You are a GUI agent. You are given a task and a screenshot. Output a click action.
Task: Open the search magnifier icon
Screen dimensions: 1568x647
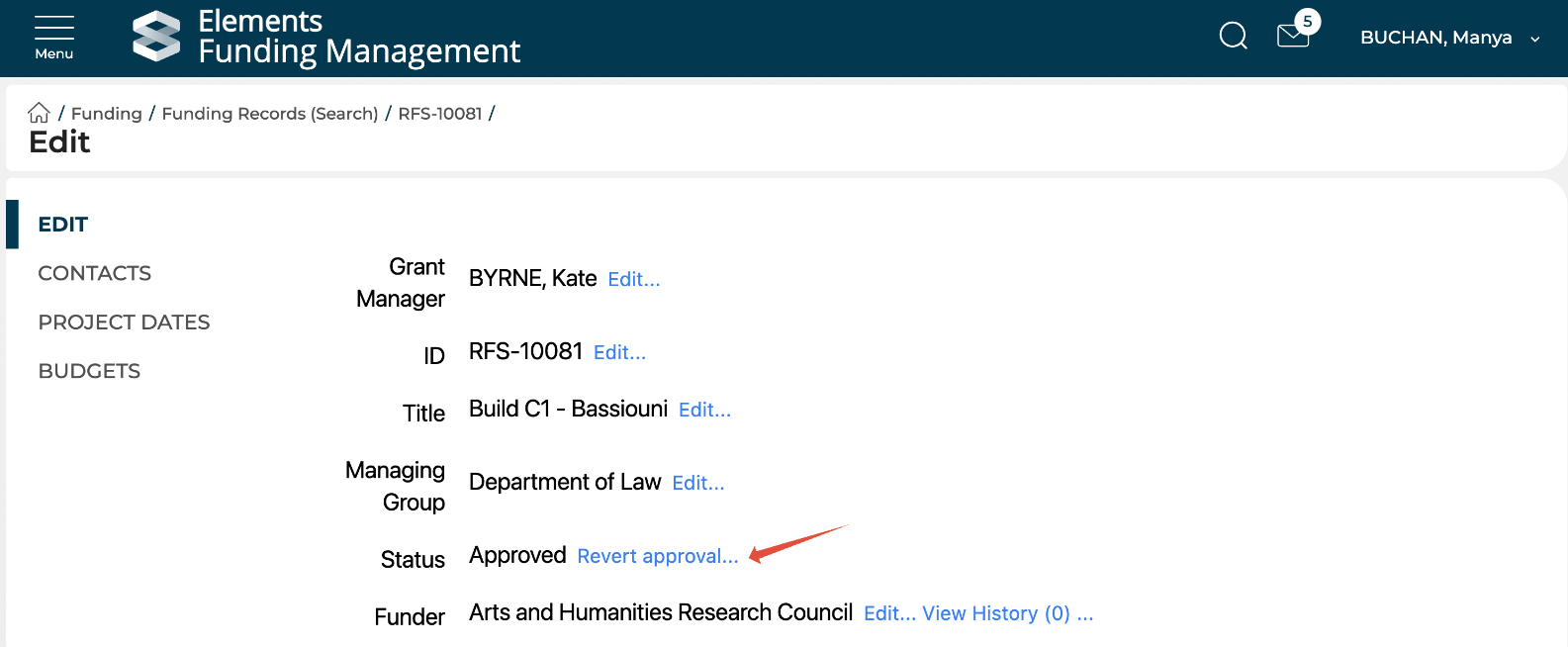tap(1233, 37)
